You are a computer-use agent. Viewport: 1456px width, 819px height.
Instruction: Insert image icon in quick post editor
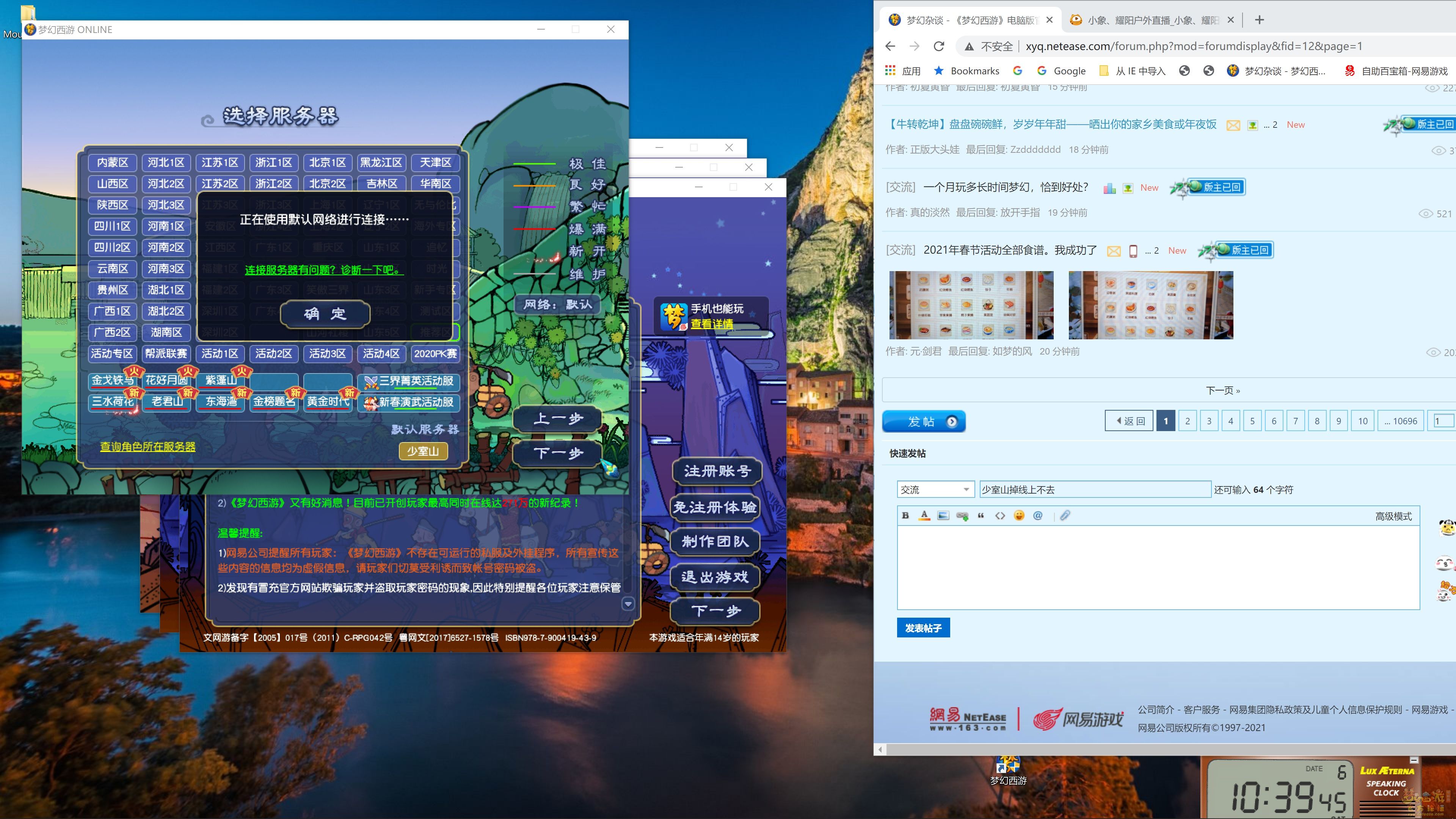(x=943, y=516)
